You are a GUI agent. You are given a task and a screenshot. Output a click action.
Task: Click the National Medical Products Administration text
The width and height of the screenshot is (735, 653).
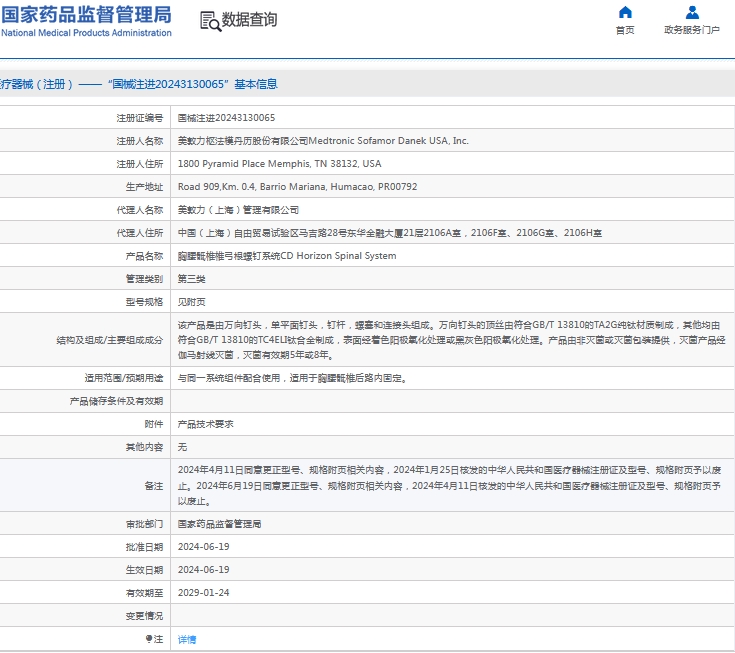pyautogui.click(x=86, y=33)
